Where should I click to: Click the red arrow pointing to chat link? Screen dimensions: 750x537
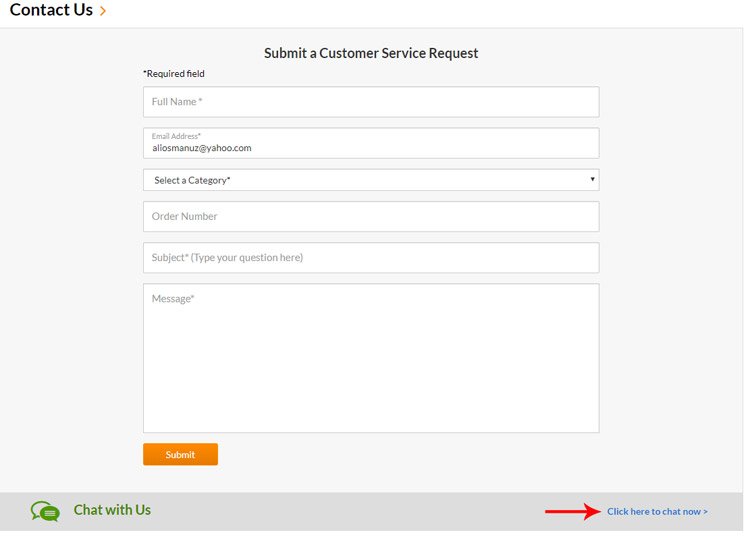coord(573,511)
